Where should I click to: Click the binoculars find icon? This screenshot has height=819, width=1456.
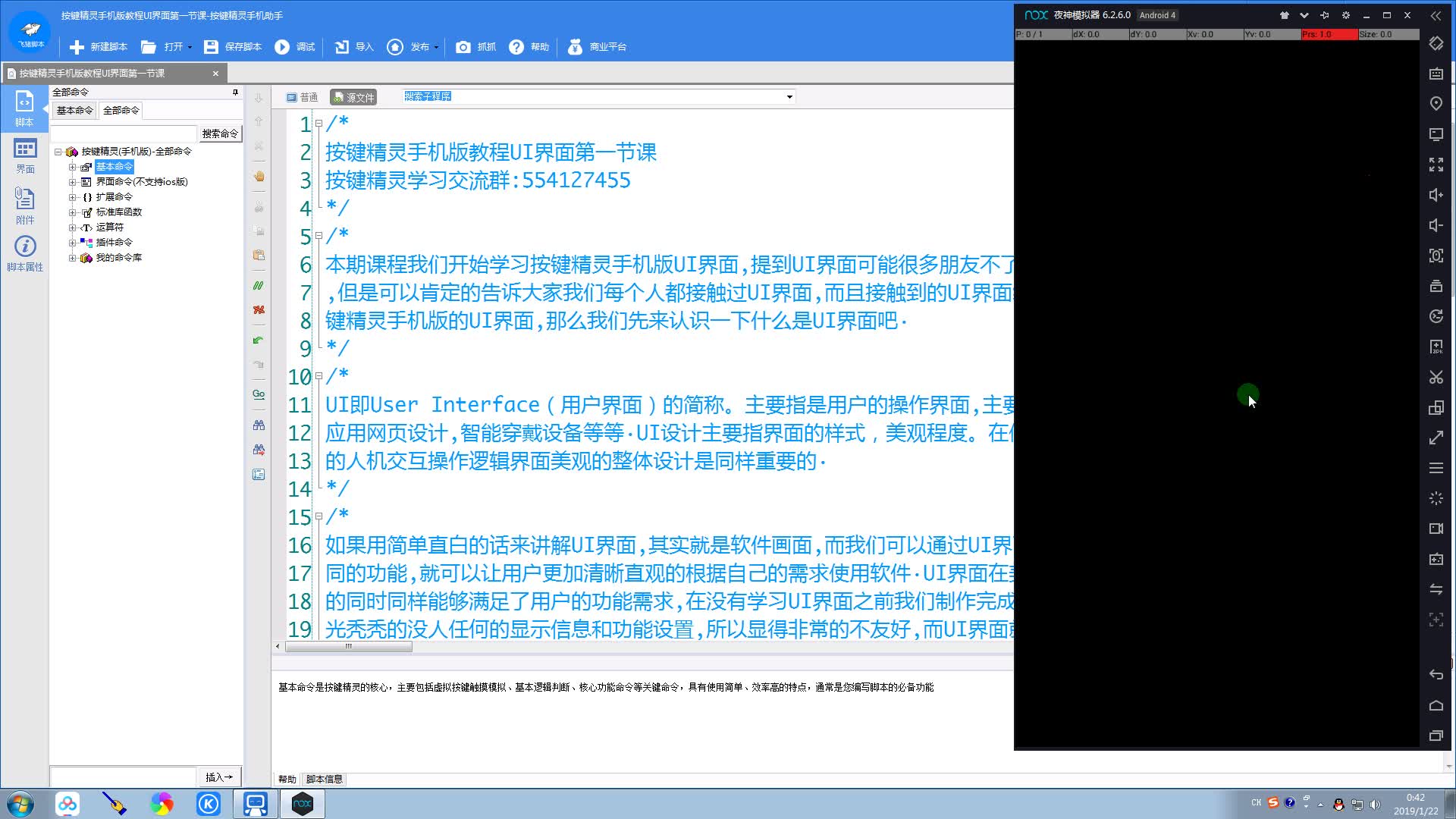click(259, 425)
